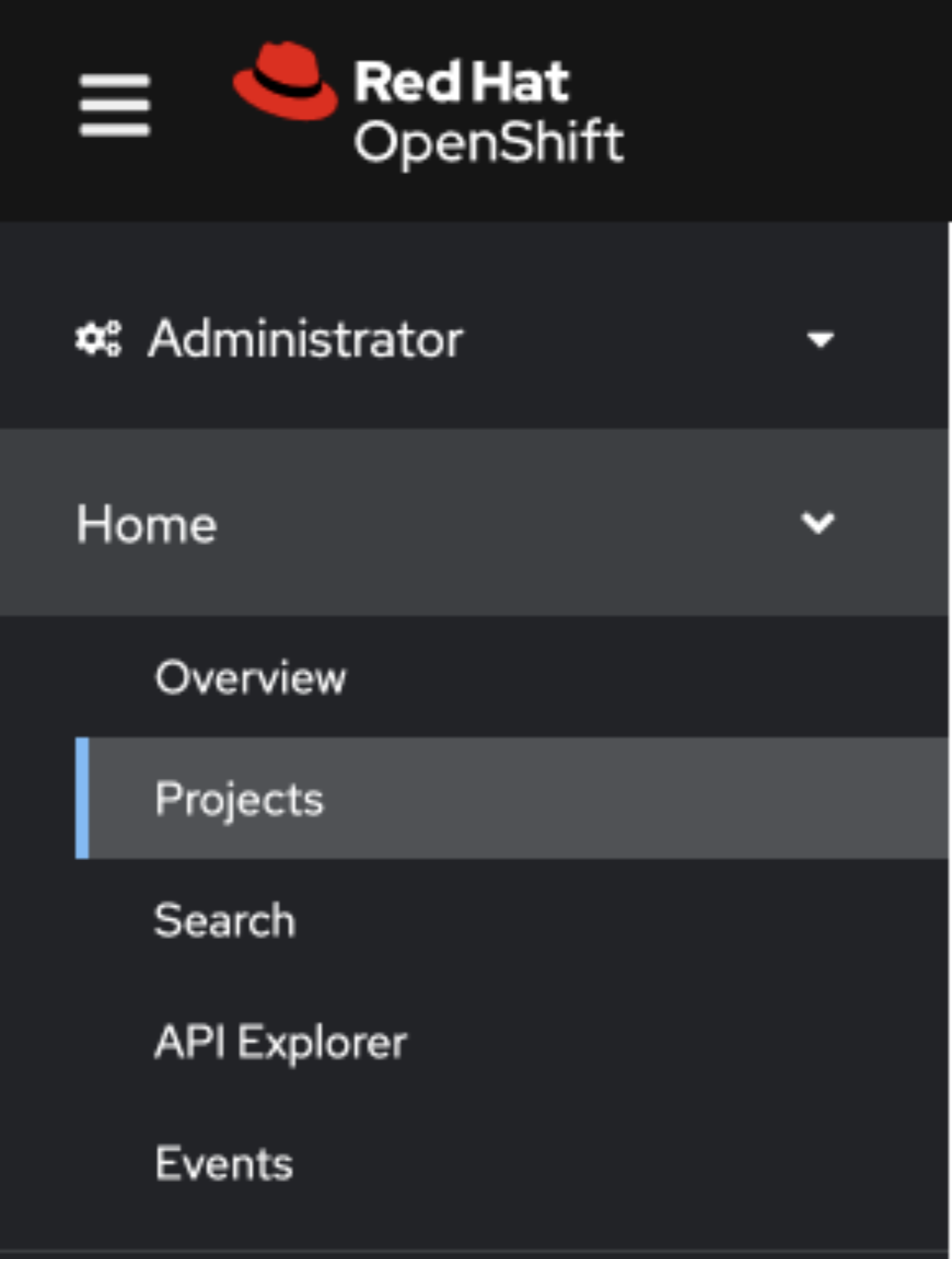
Task: Open the Overview page
Action: (x=250, y=677)
